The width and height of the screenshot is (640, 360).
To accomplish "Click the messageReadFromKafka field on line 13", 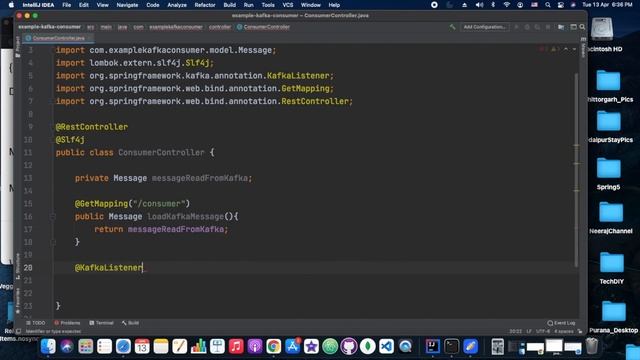I will point(200,178).
